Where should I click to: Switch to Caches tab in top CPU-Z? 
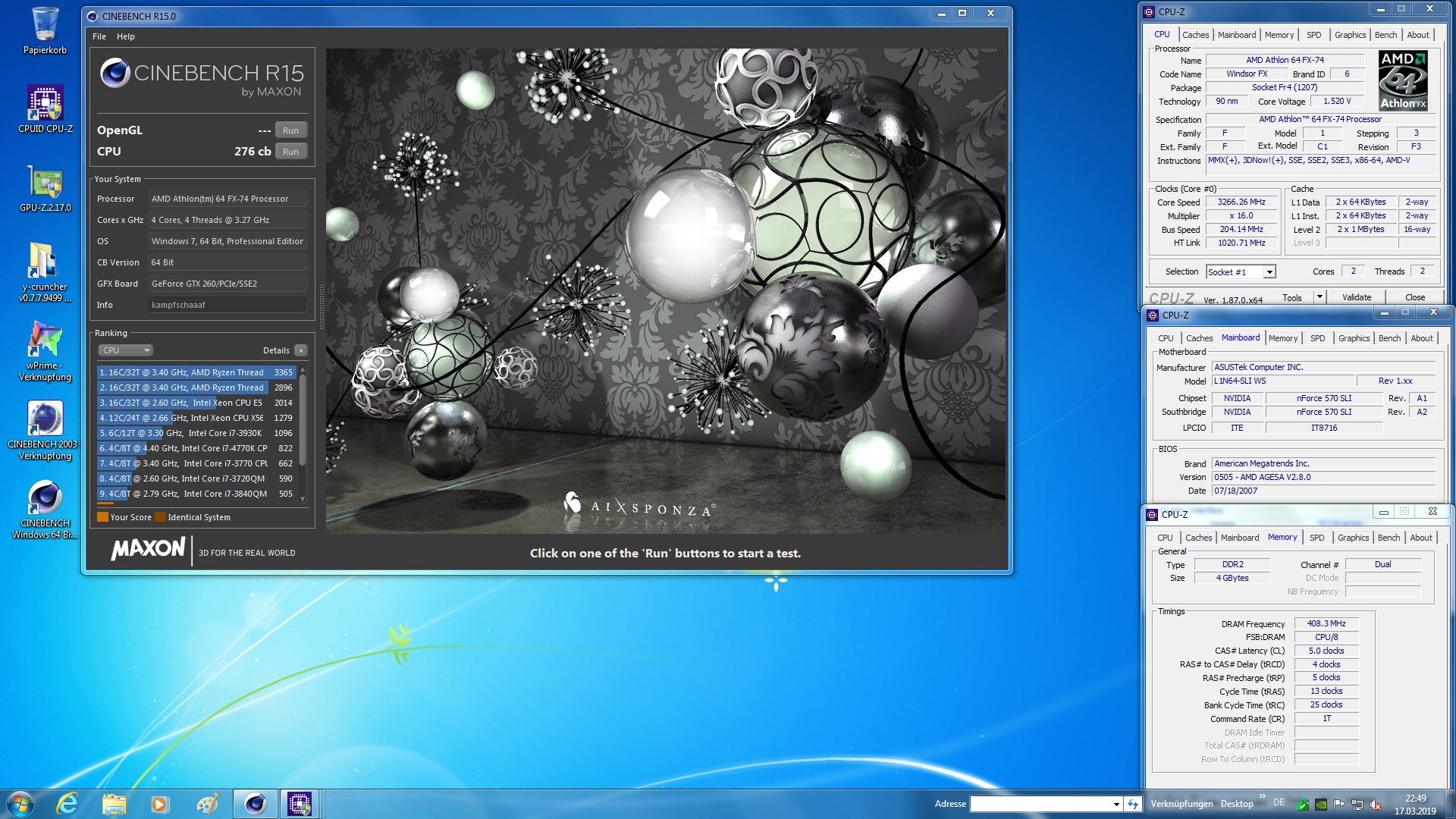coord(1195,35)
